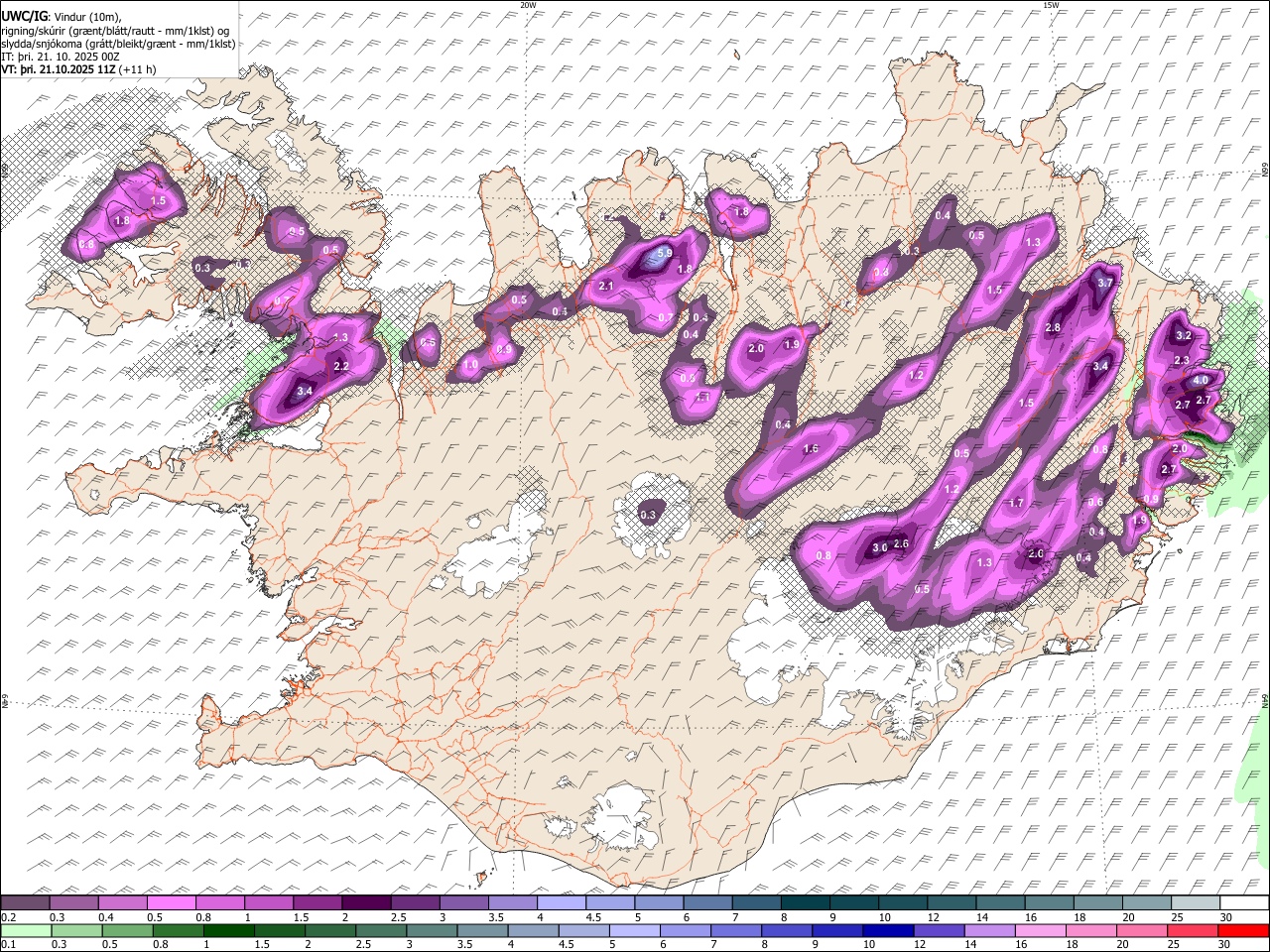This screenshot has width=1270, height=952.
Task: Pick the palest green 0.1 rain legend swatch
Action: point(25,930)
